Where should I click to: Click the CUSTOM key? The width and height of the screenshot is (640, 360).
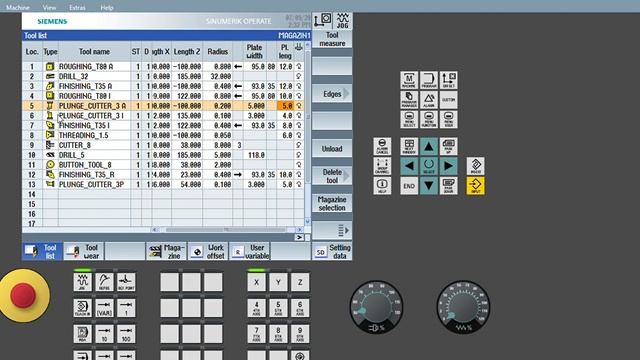pos(448,100)
